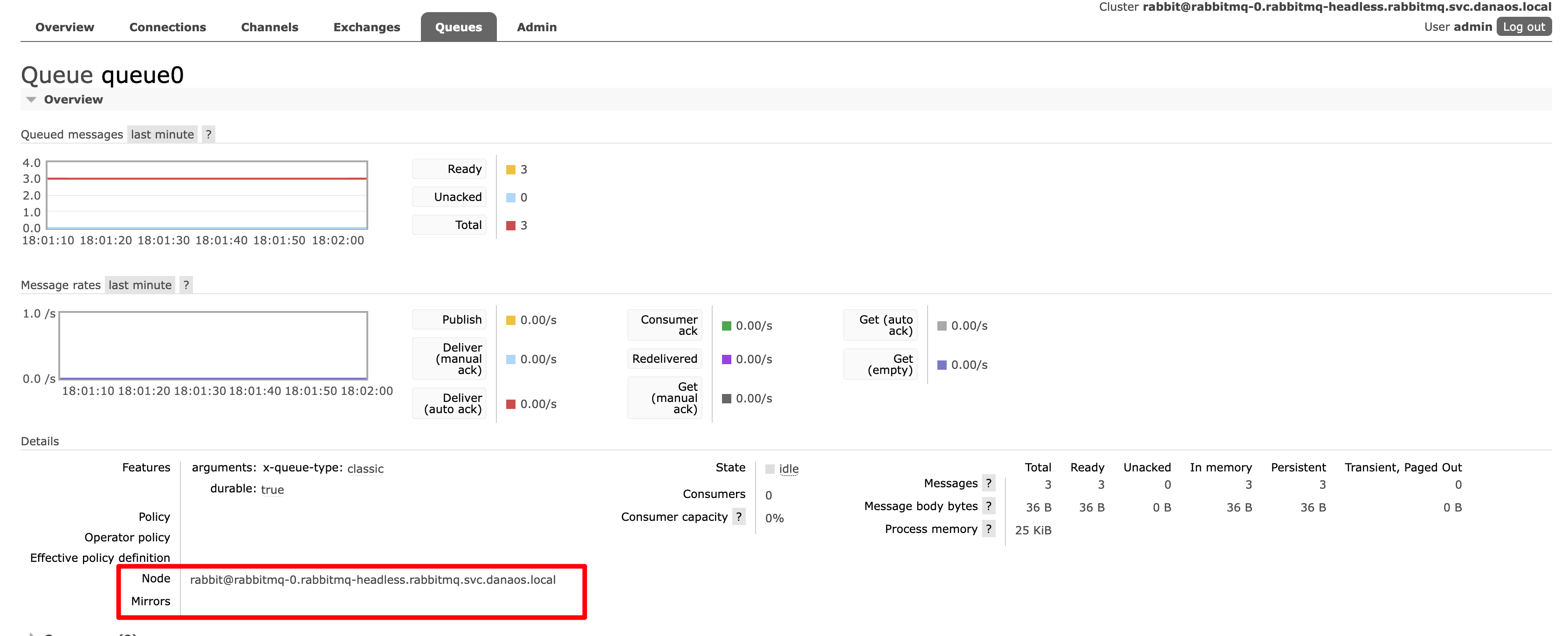Open Queued messages last minute range selector

click(x=162, y=134)
